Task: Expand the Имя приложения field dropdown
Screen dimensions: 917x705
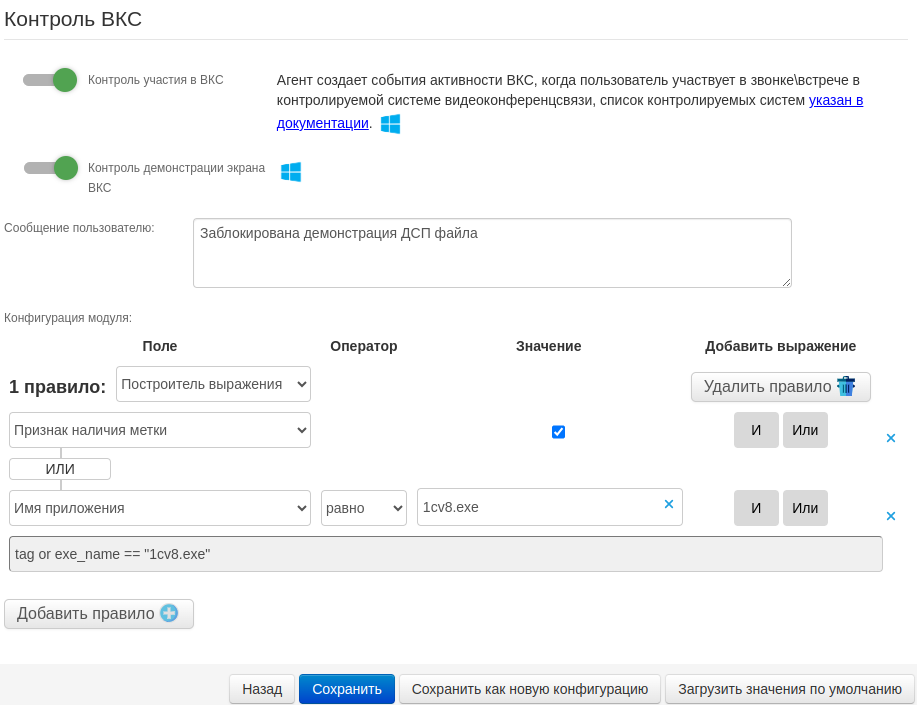Action: 160,508
